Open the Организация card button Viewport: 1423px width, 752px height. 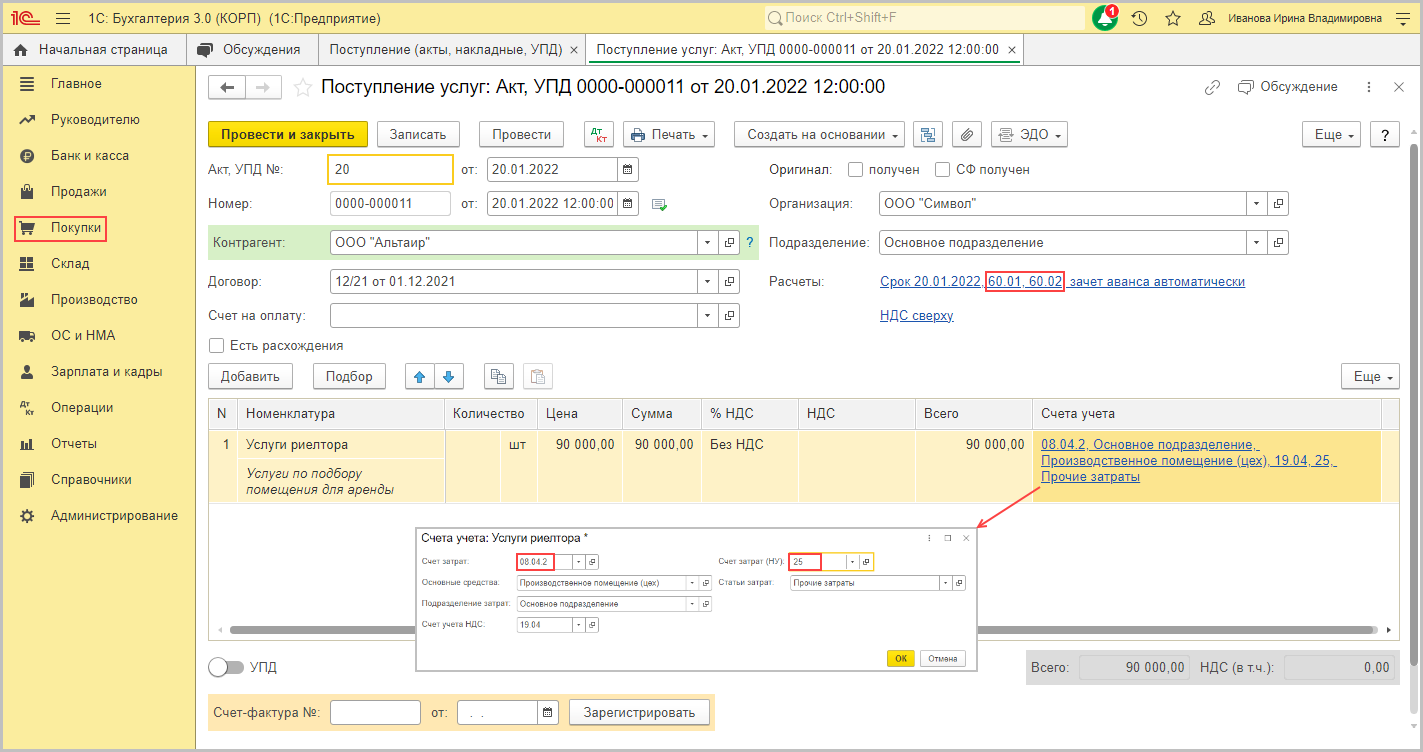[x=1279, y=204]
